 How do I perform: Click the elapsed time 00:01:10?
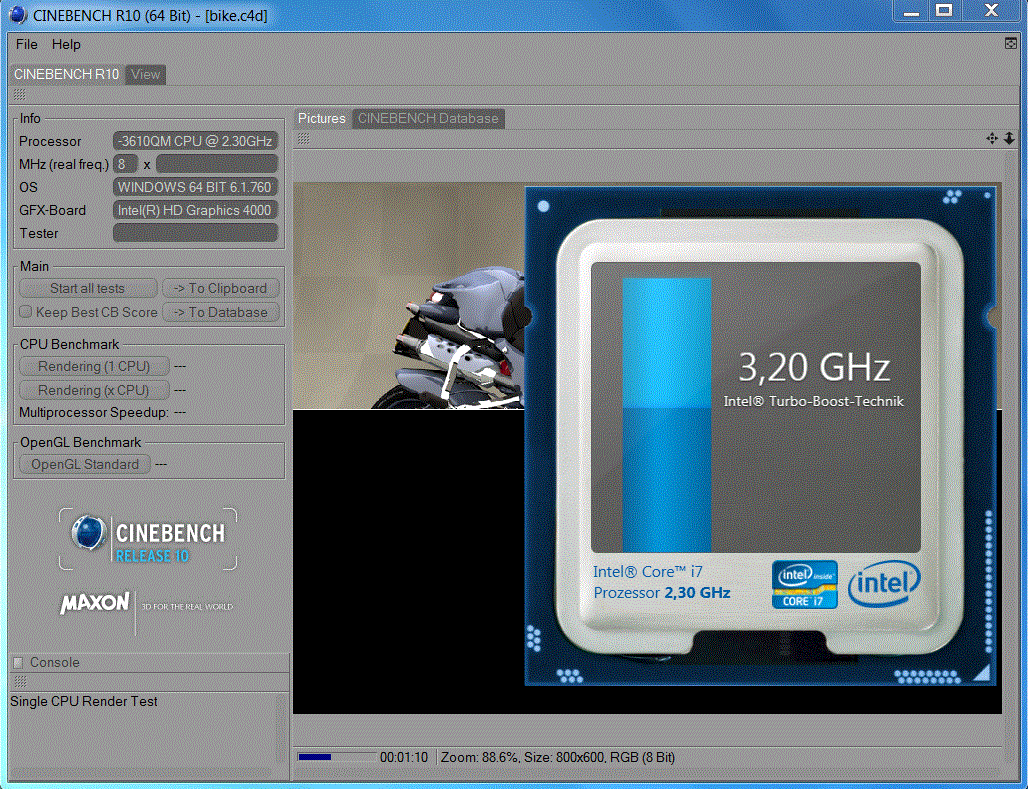(403, 758)
